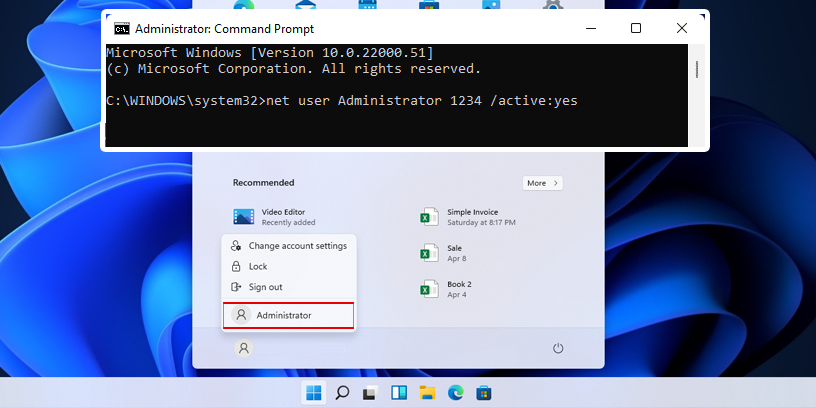Image resolution: width=816 pixels, height=408 pixels.
Task: Click the user profile avatar in Start menu
Action: pyautogui.click(x=244, y=348)
